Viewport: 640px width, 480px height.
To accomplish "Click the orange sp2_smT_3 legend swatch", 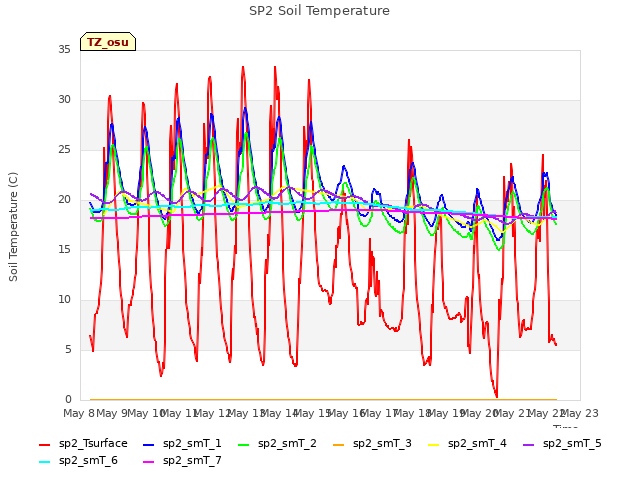I will [x=339, y=444].
